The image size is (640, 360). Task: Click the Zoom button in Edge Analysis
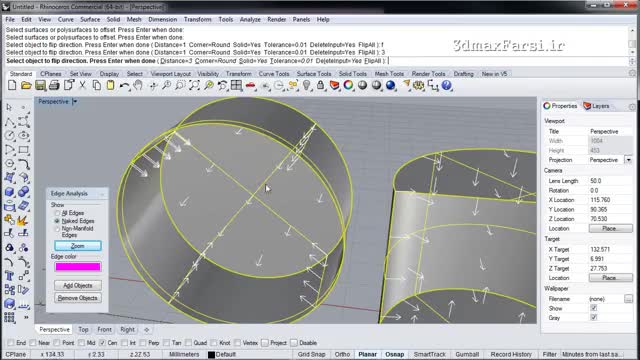click(78, 246)
